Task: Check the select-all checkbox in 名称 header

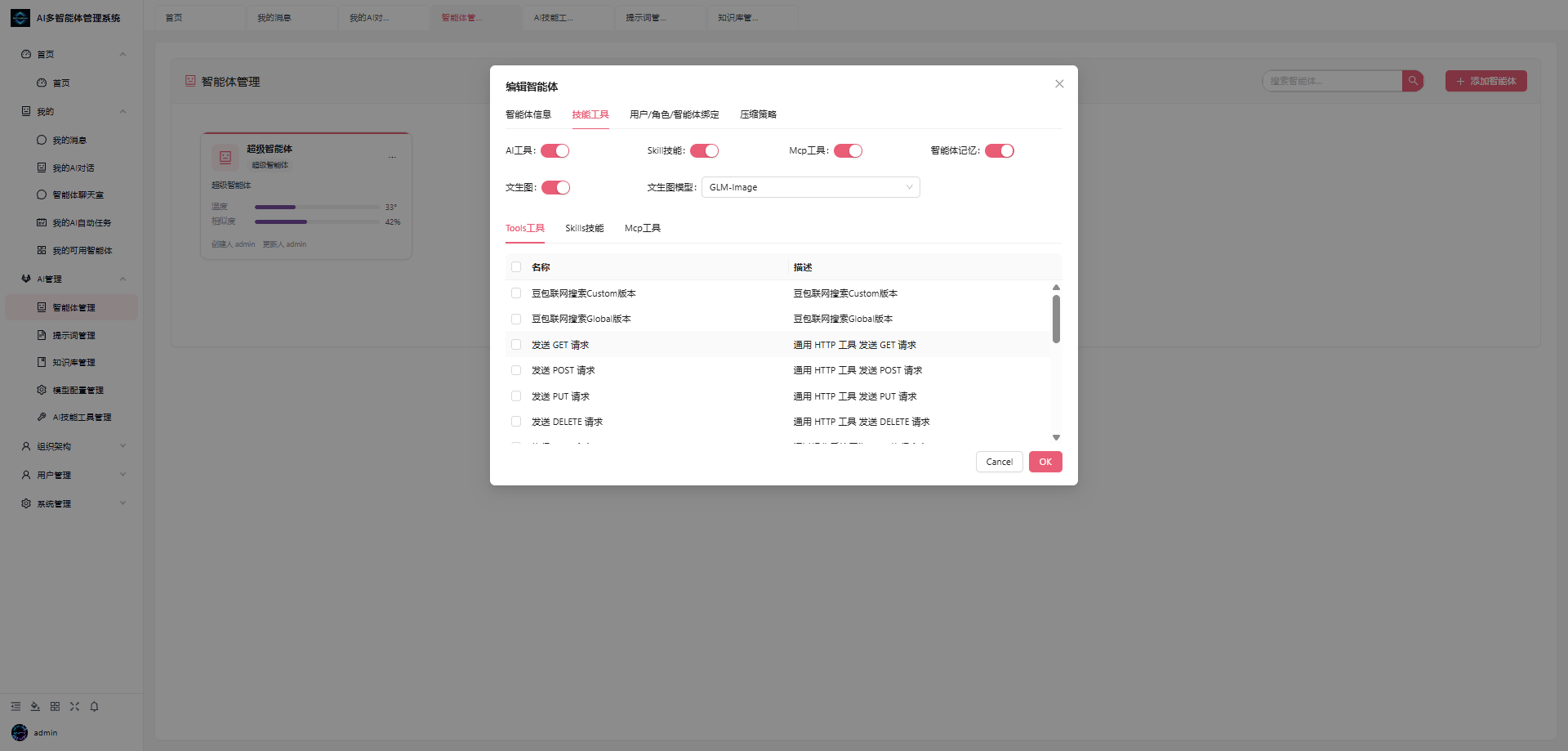Action: (516, 267)
